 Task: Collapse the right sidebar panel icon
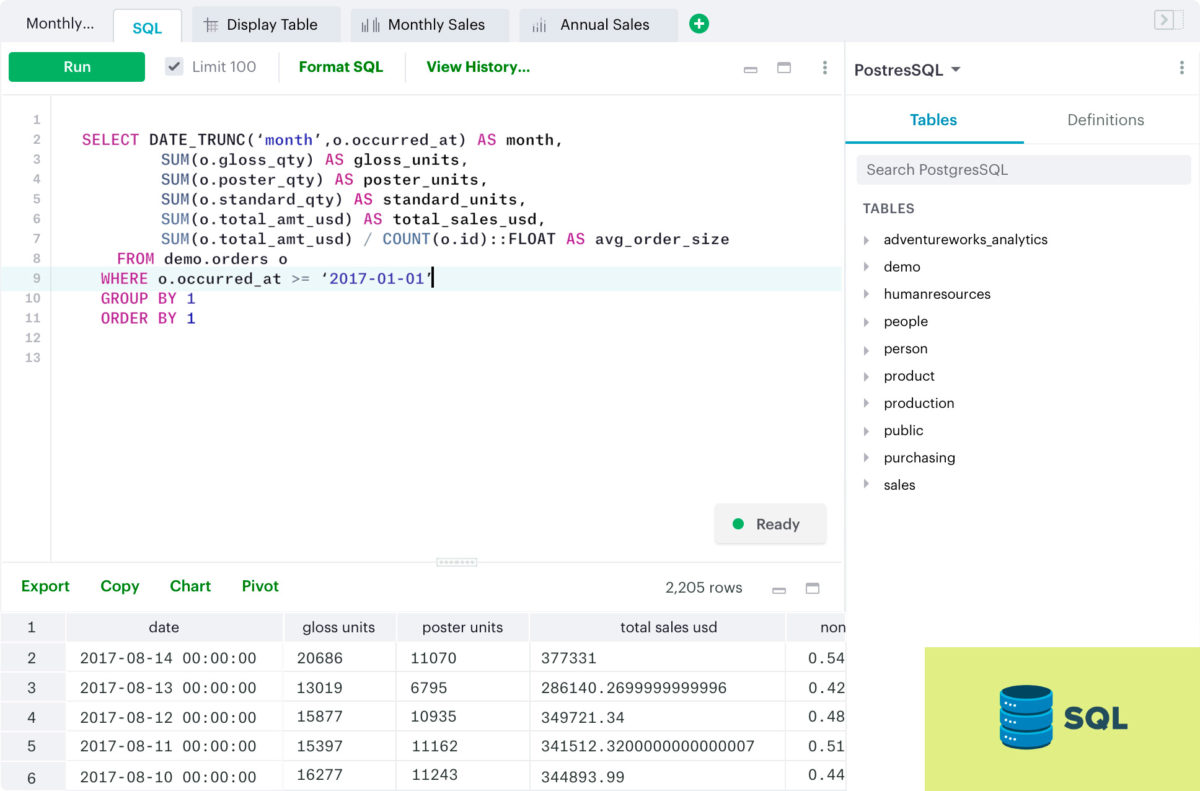[1167, 21]
